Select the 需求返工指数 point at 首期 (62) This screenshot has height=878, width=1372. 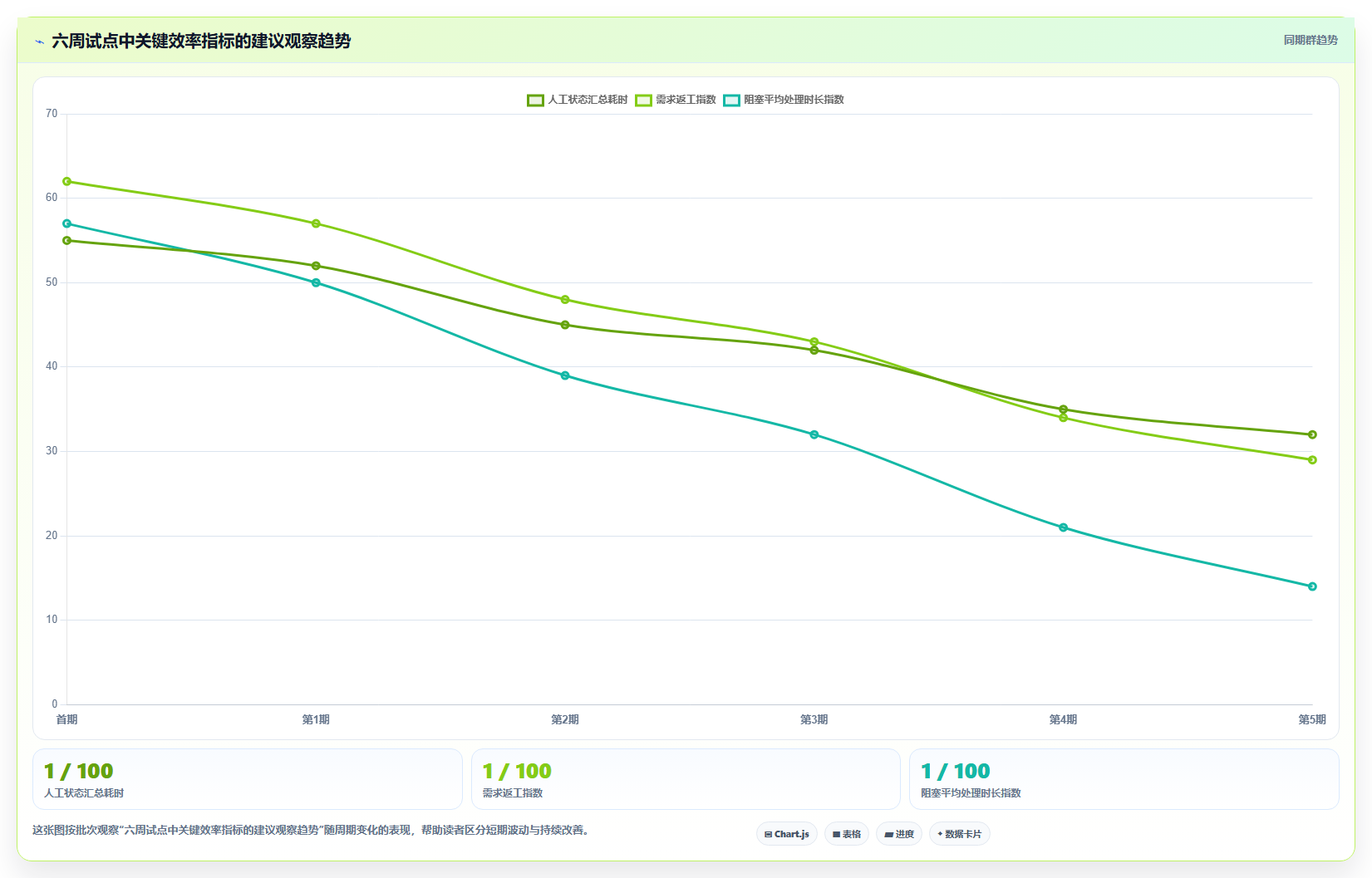pos(67,181)
